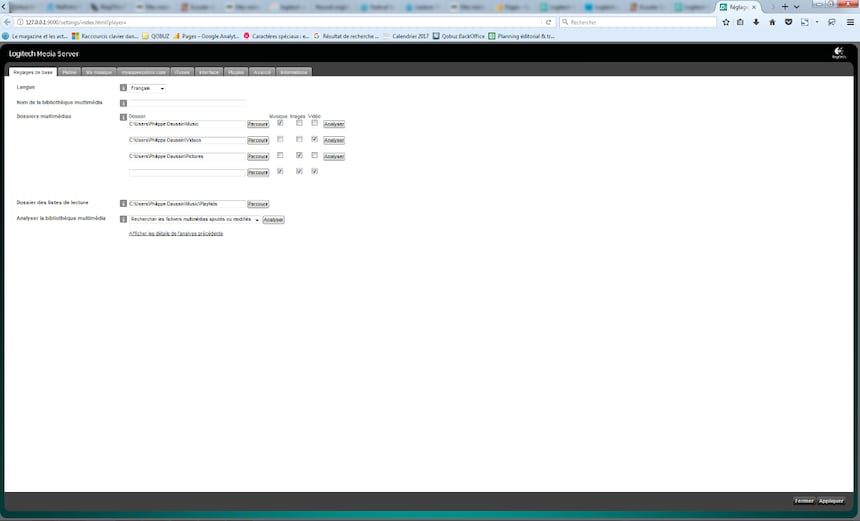Switch to the Ma musique tab

(x=99, y=72)
